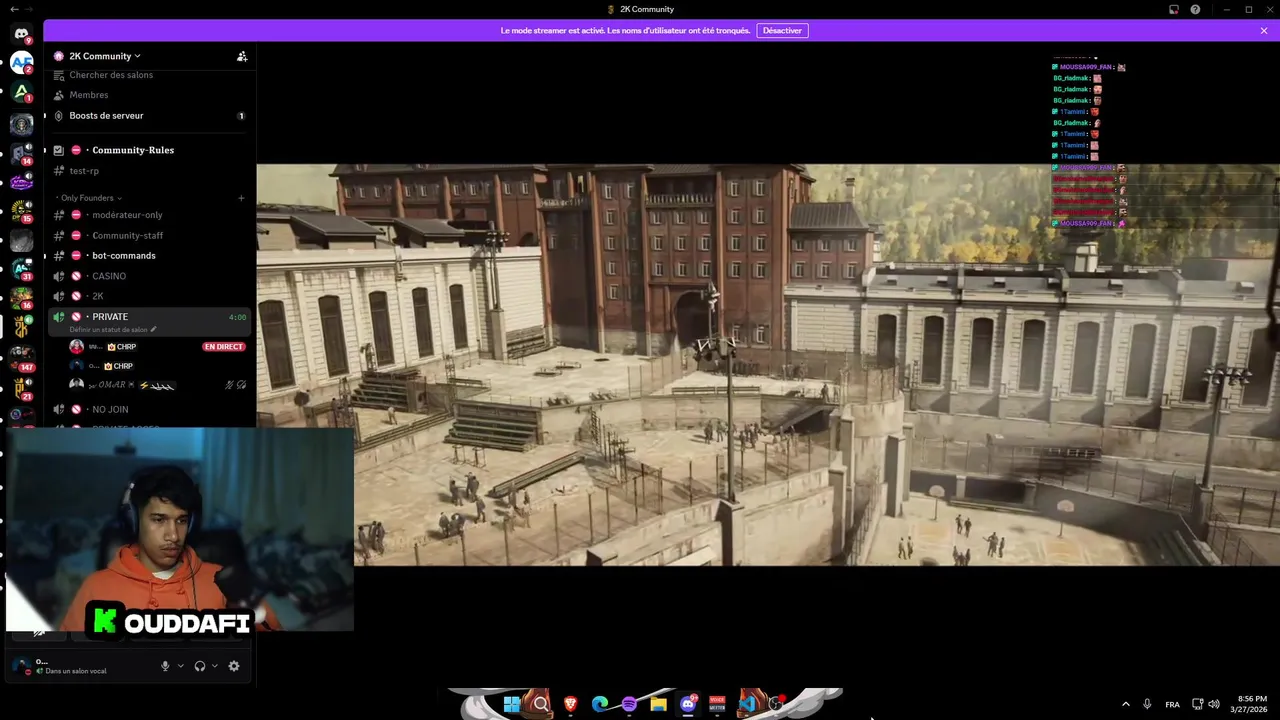Image resolution: width=1280 pixels, height=720 pixels.
Task: Toggle microphone mute in user panel
Action: click(x=165, y=666)
